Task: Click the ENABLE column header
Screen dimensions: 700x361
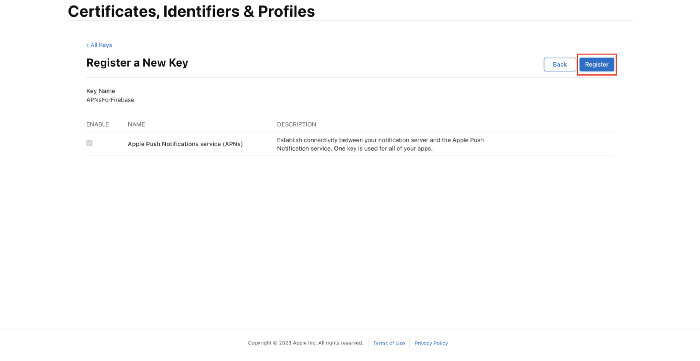Action: point(97,124)
